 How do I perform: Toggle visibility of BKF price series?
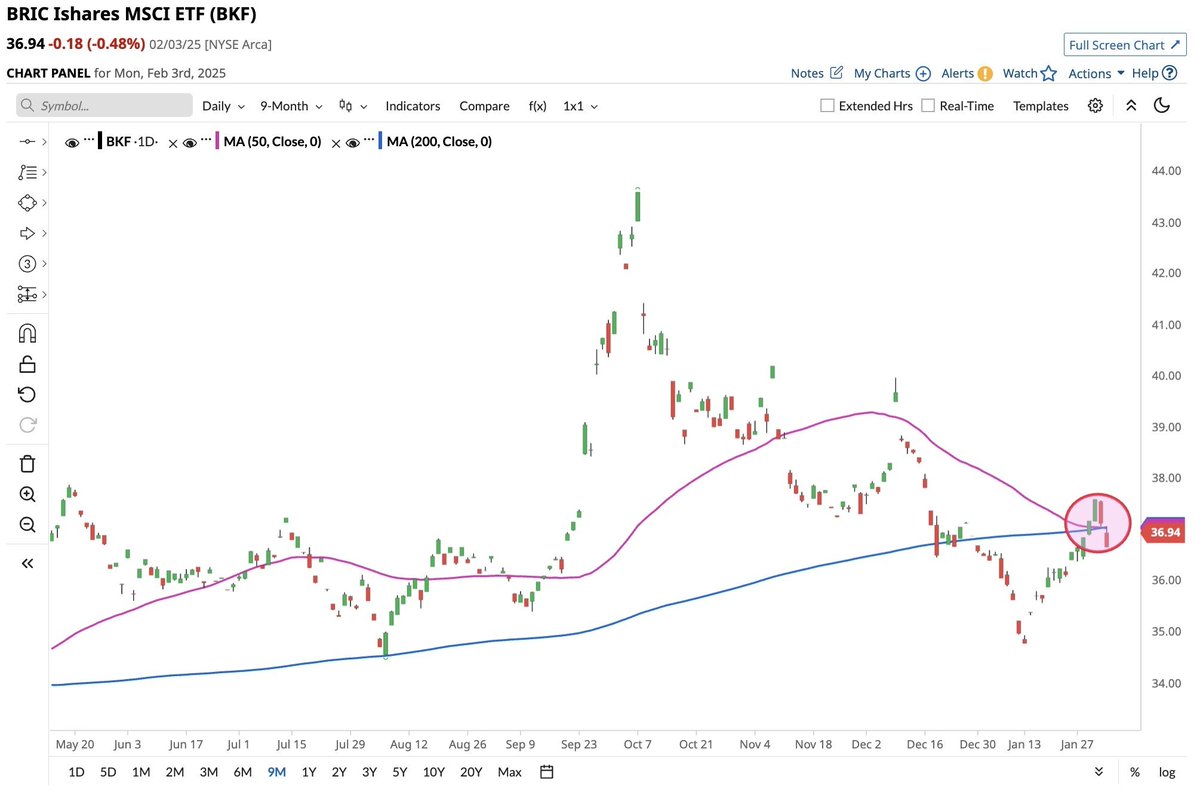[x=72, y=143]
